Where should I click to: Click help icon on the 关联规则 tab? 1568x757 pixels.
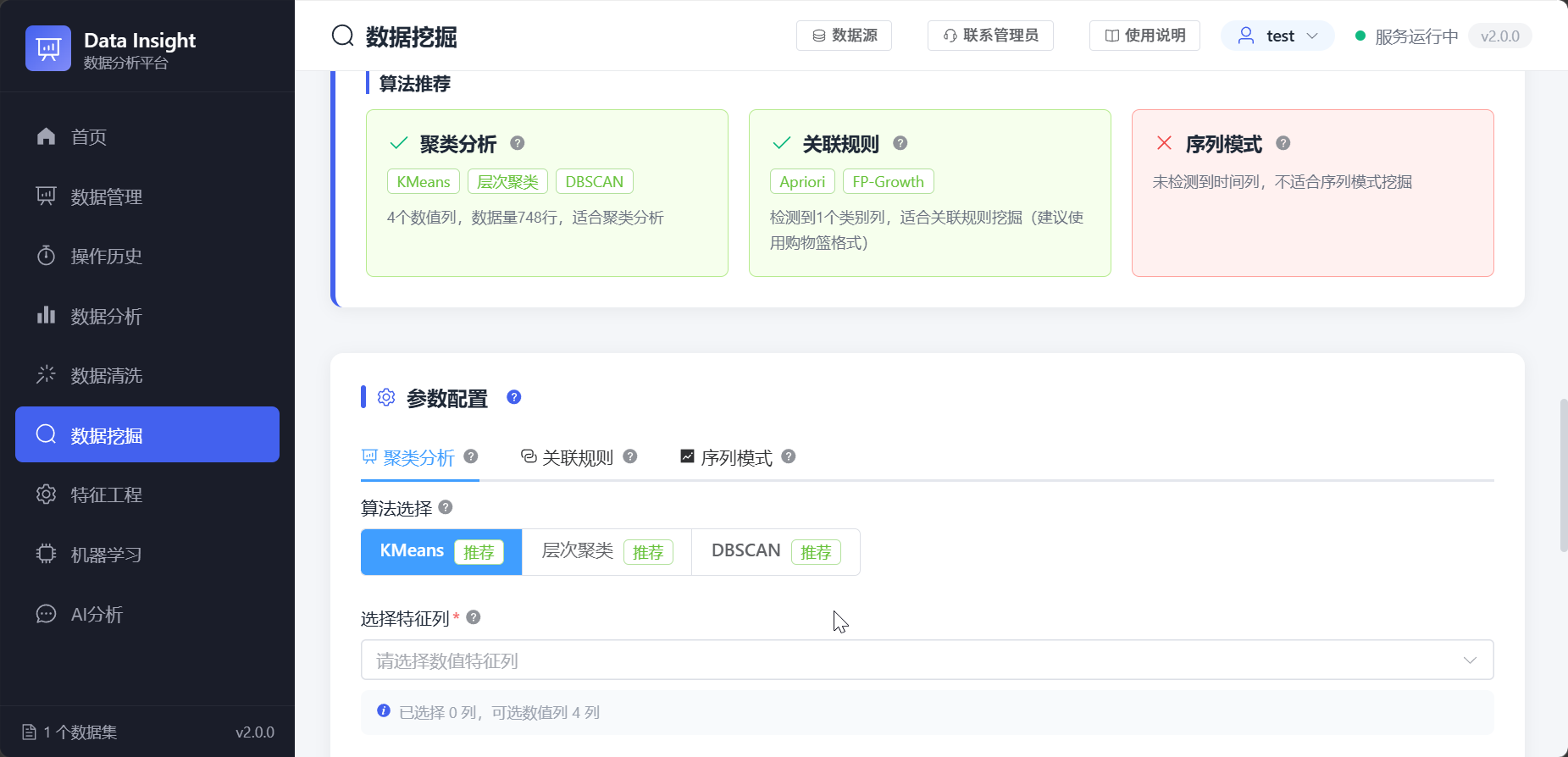[630, 456]
